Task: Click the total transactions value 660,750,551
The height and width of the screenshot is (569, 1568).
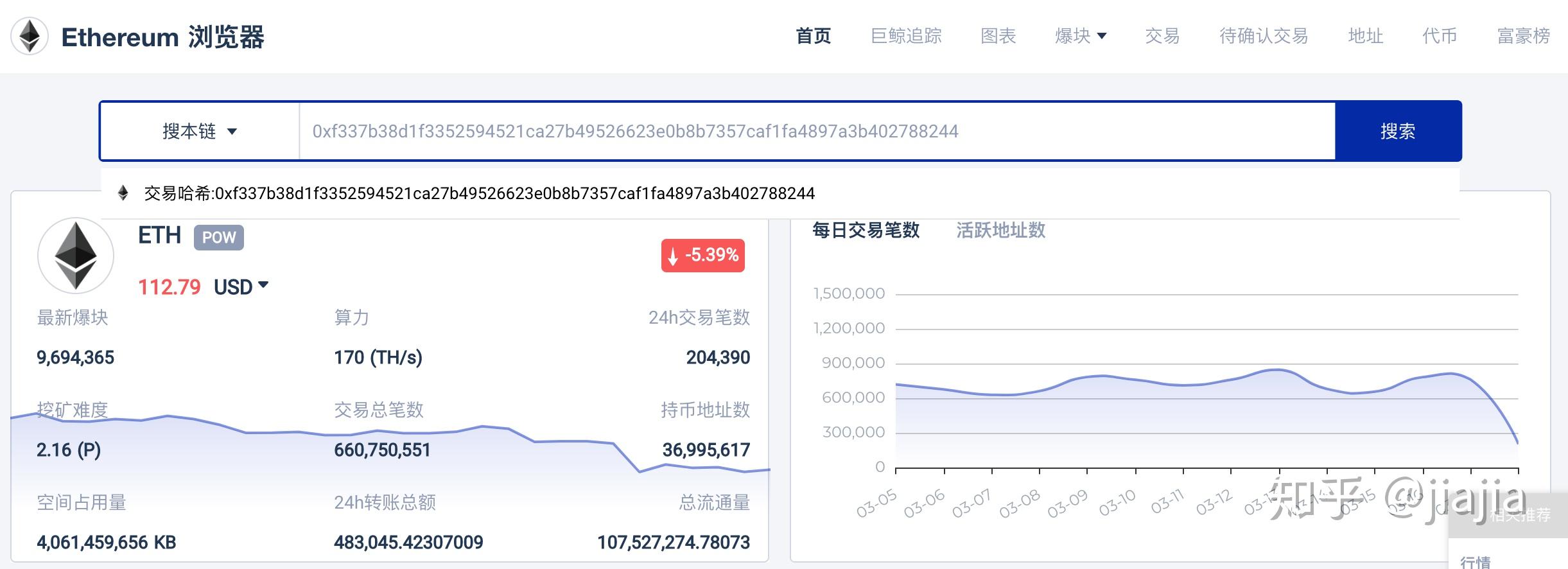Action: pyautogui.click(x=382, y=450)
